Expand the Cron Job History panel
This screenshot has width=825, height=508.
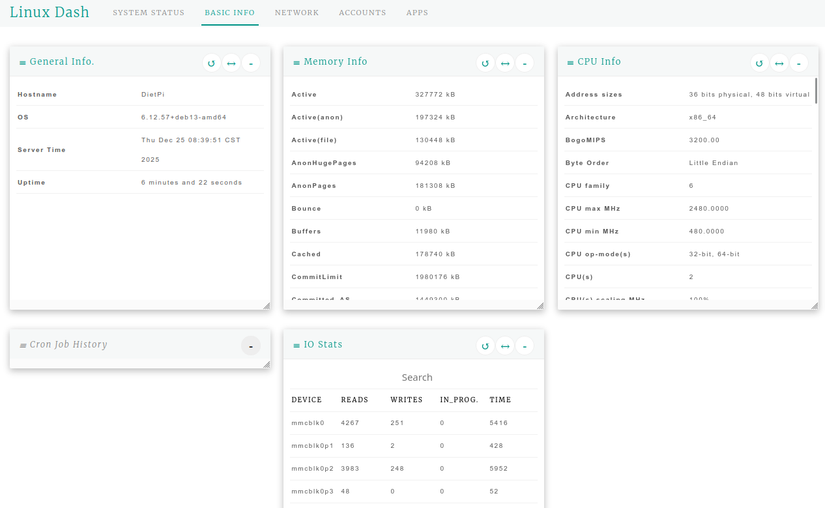(251, 346)
